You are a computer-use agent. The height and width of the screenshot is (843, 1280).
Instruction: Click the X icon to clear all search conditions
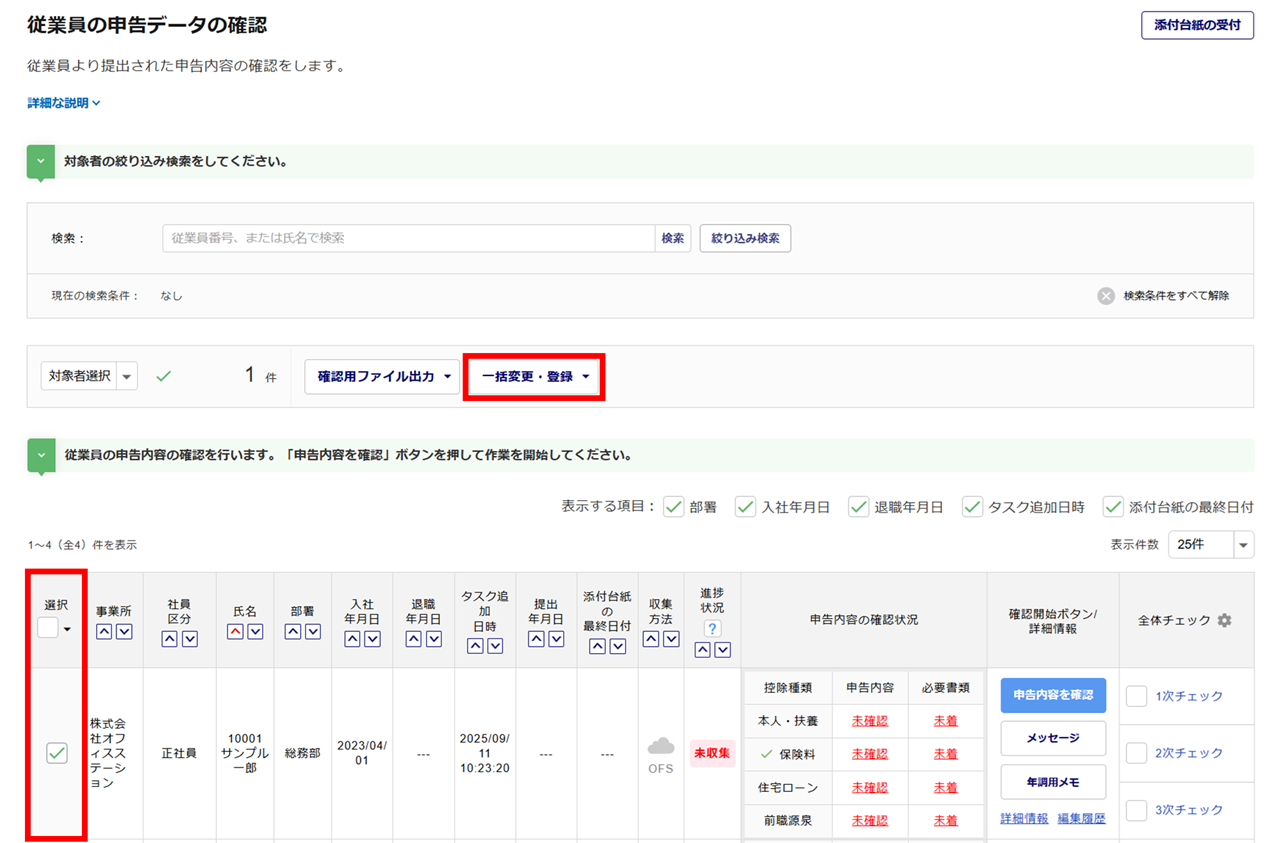[x=1105, y=296]
